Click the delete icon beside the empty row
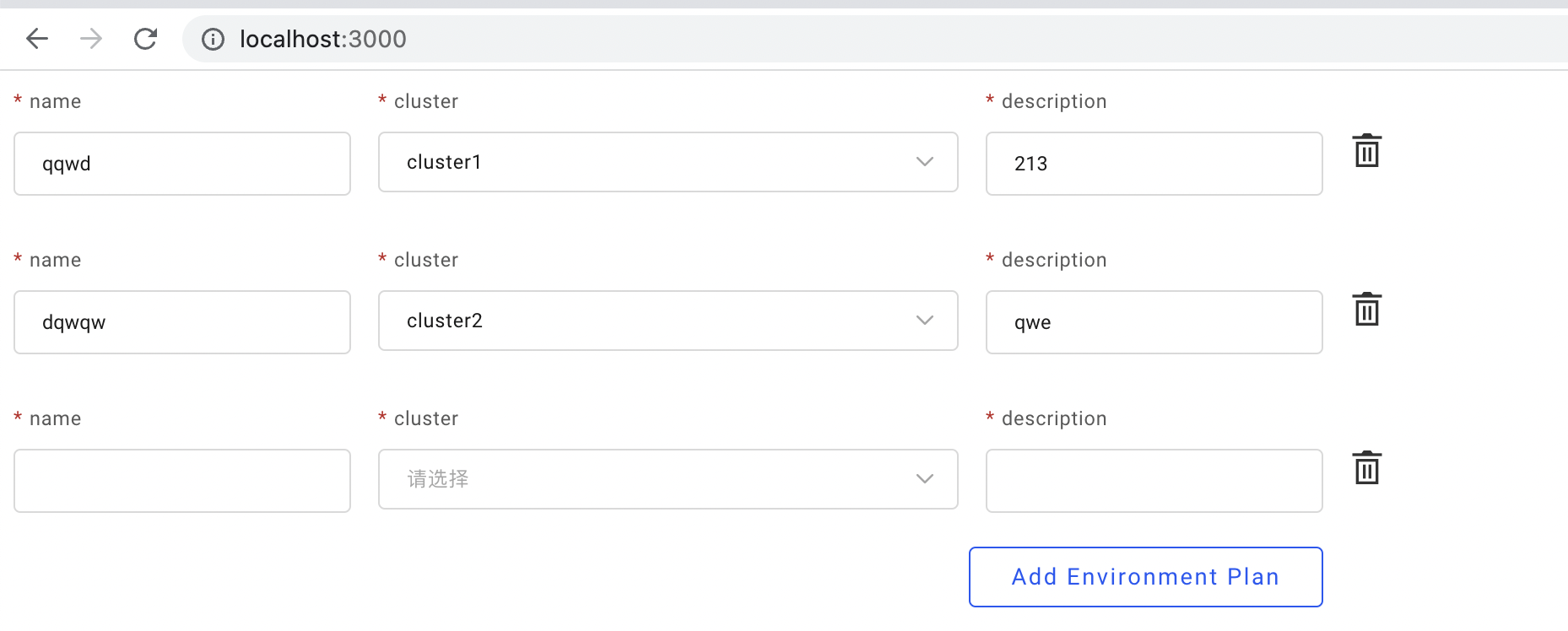This screenshot has height=631, width=1568. [1366, 468]
